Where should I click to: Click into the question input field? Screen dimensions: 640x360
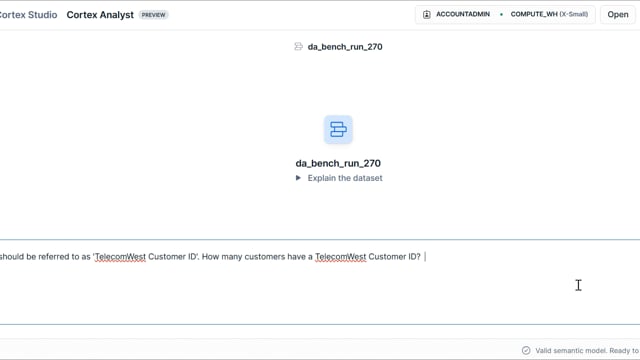(320, 282)
